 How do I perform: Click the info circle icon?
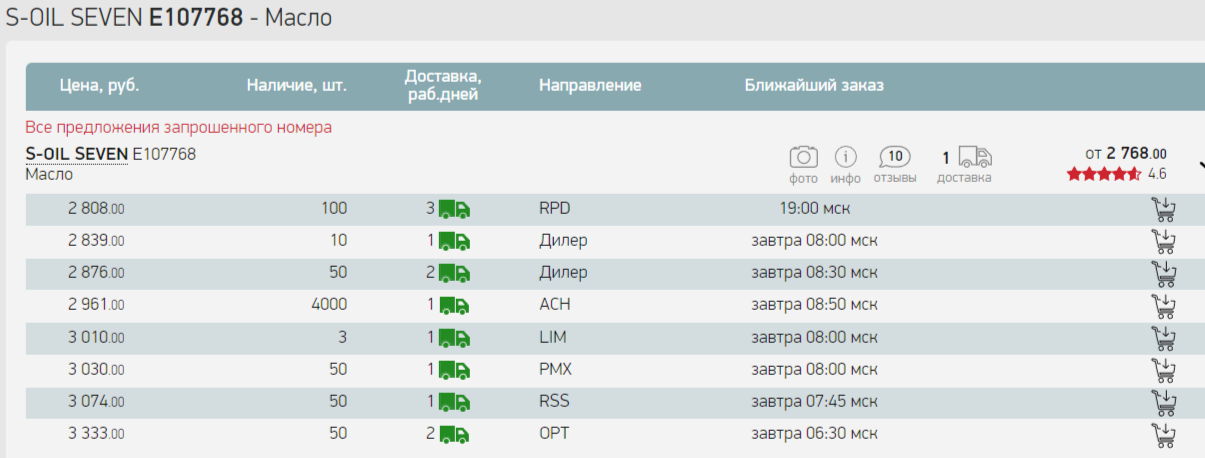click(846, 157)
